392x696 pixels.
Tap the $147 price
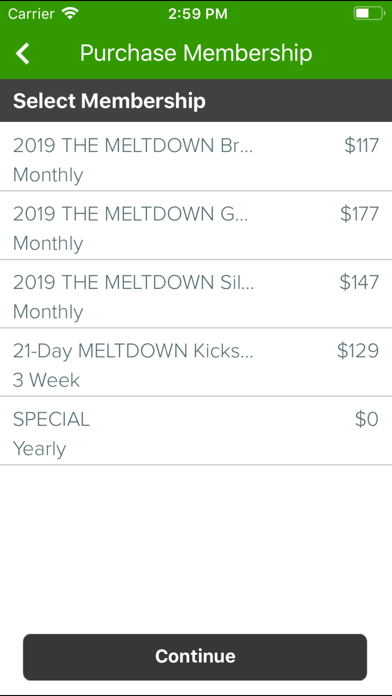coord(359,282)
